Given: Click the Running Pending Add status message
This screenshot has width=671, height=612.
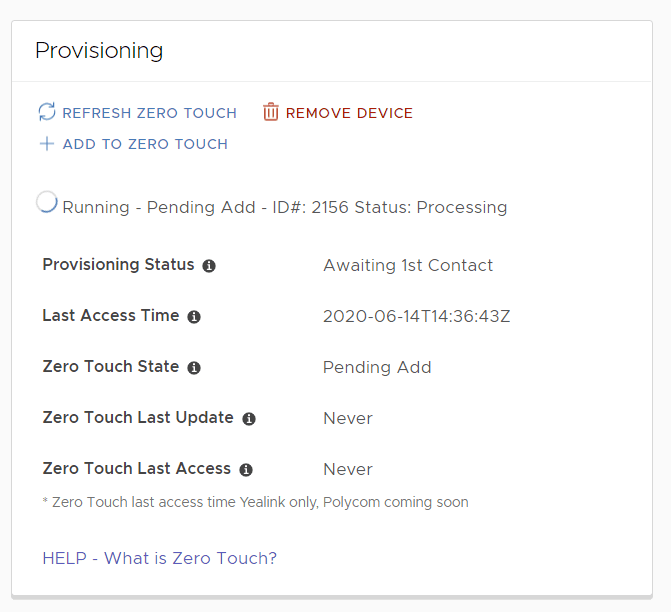Looking at the screenshot, I should point(285,208).
